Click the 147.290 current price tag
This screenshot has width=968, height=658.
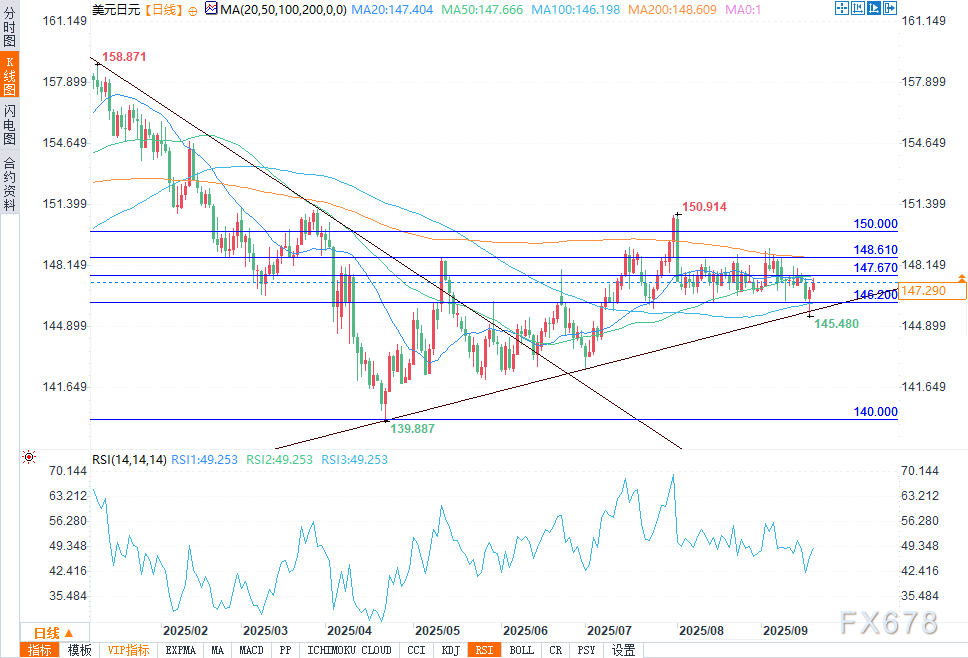click(932, 291)
